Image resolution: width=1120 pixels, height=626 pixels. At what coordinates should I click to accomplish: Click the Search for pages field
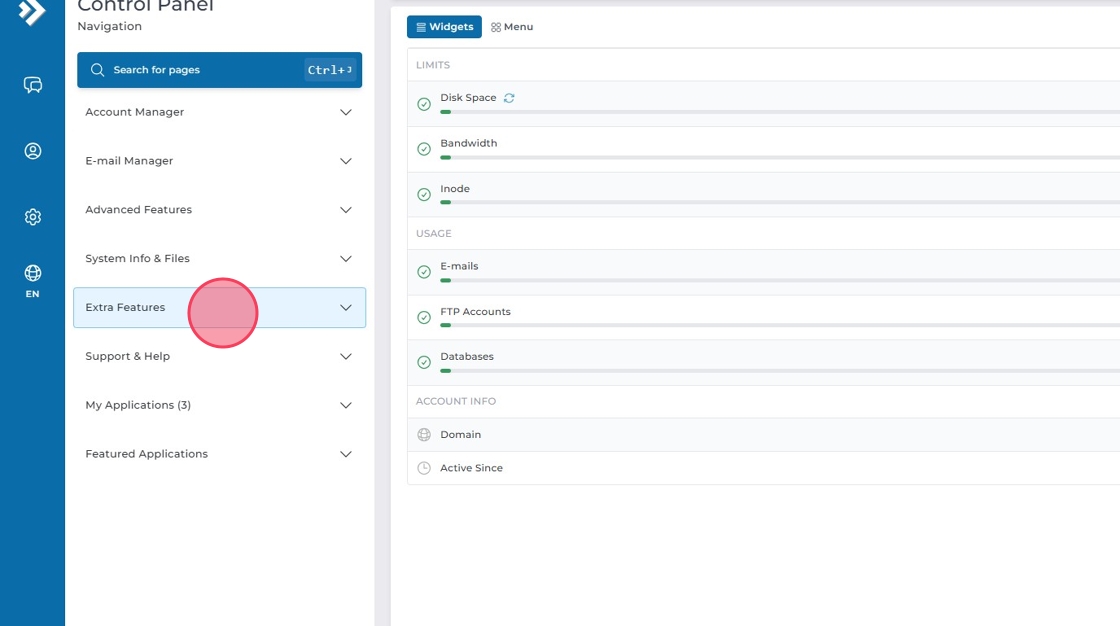tap(200, 70)
